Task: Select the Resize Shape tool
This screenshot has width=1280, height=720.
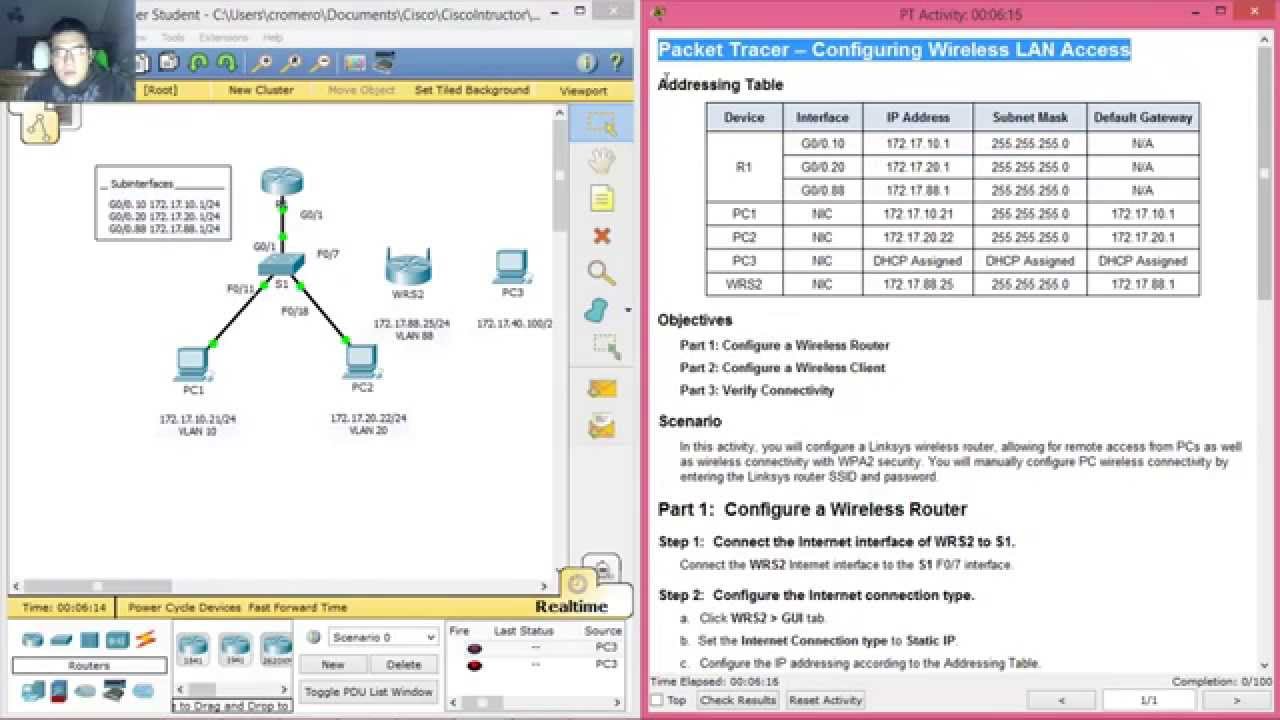Action: 605,347
